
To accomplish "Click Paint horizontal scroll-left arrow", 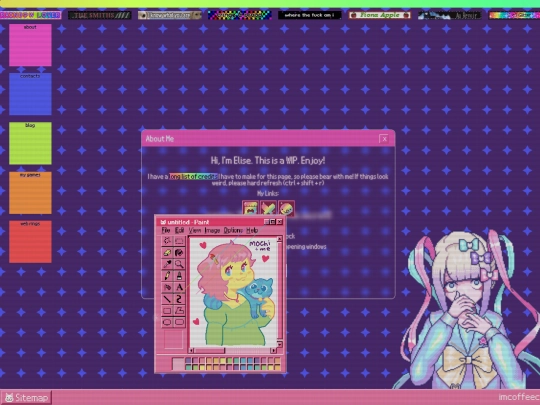I will [192, 351].
